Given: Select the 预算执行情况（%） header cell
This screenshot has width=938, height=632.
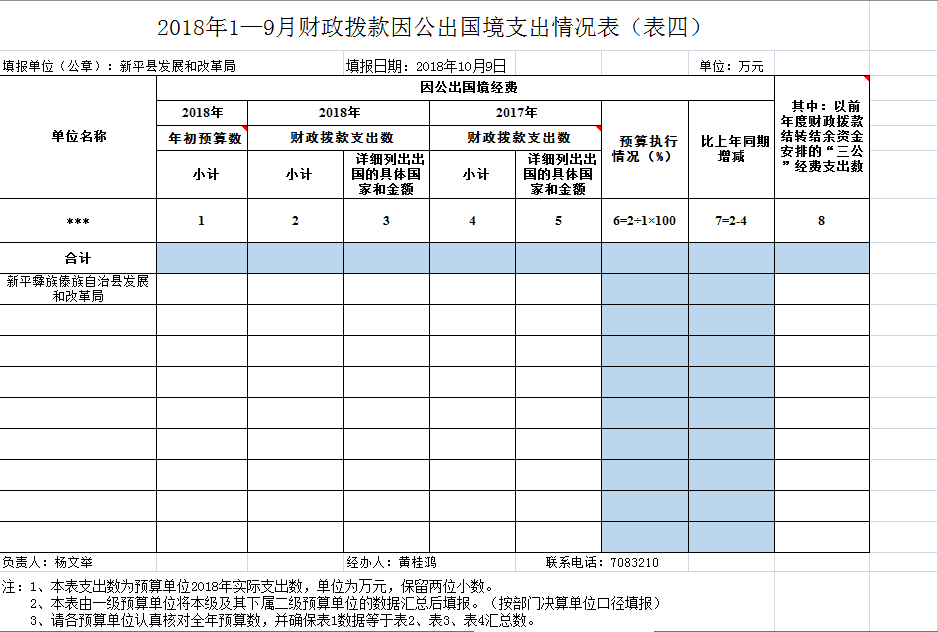Looking at the screenshot, I should tap(645, 150).
